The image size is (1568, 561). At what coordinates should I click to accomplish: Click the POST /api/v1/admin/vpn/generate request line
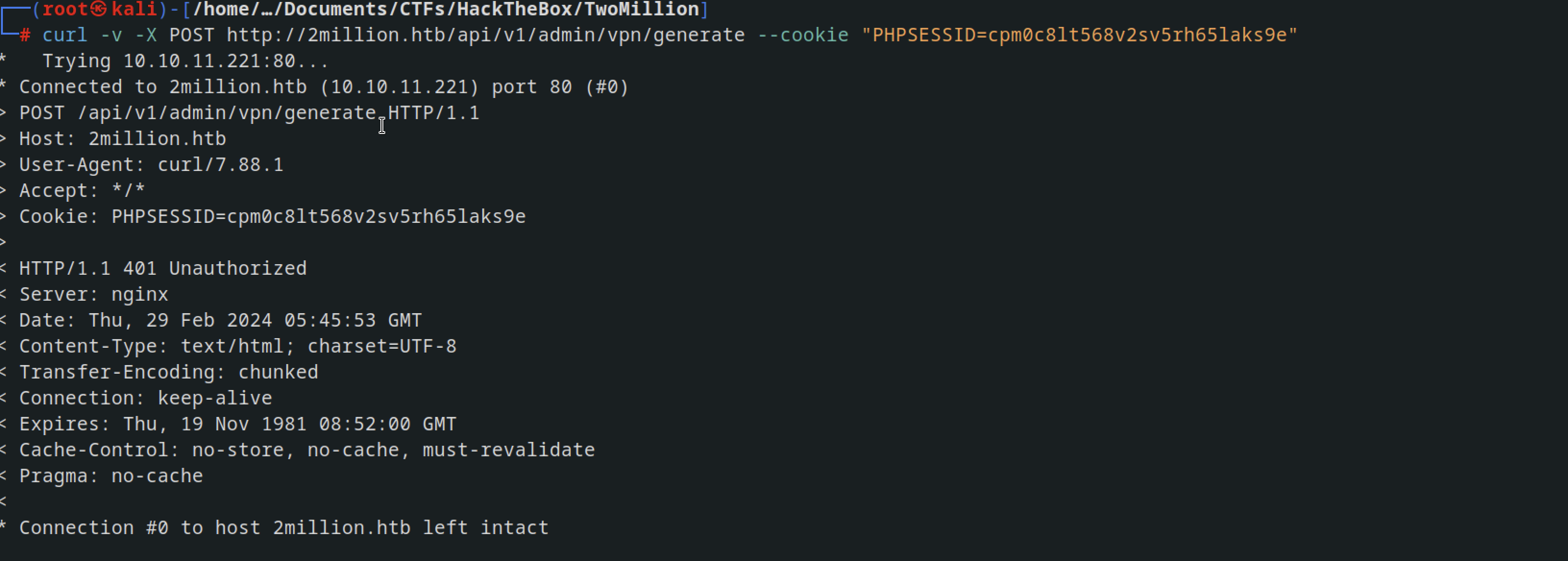tap(249, 113)
